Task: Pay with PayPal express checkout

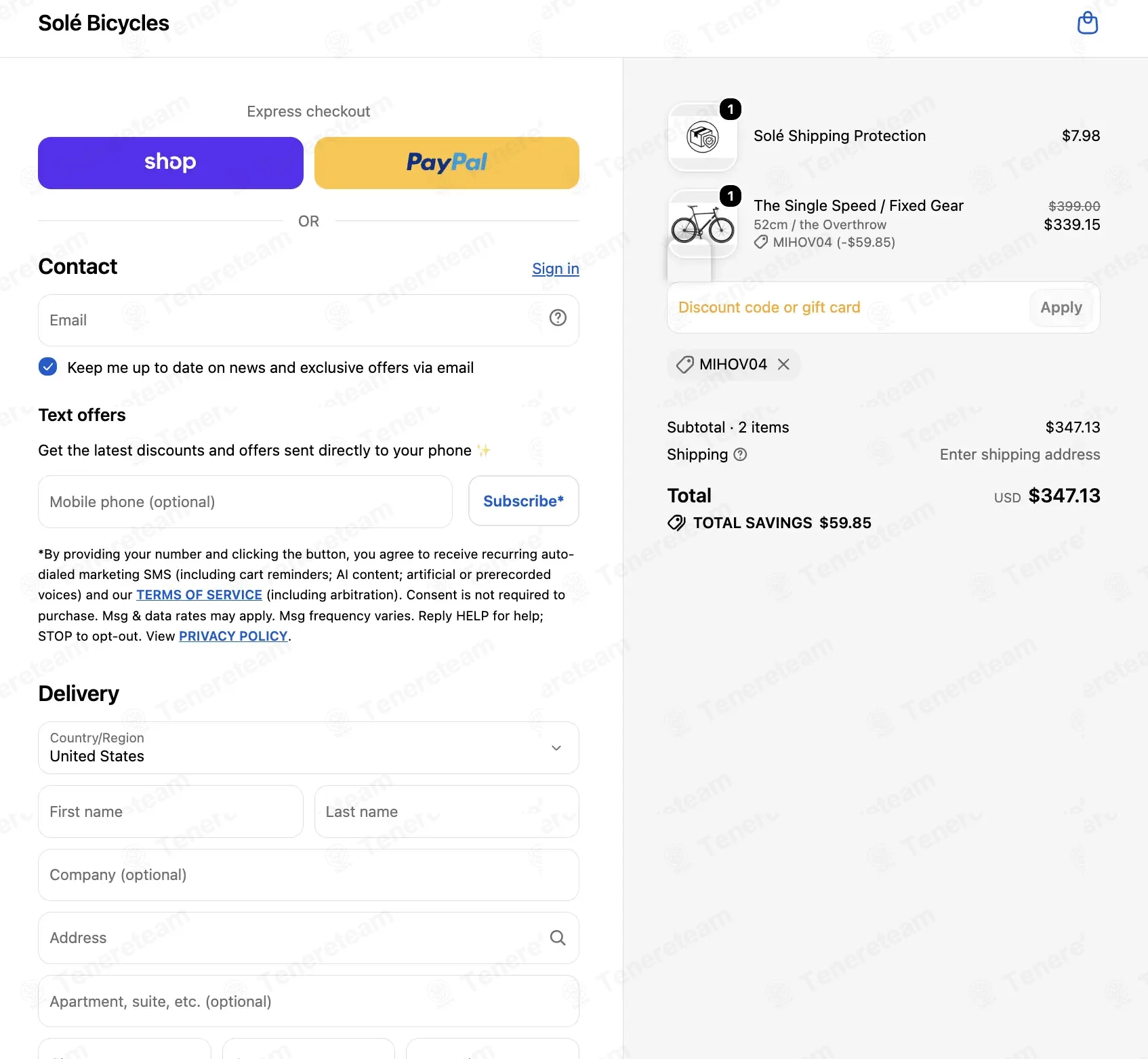Action: pos(447,163)
